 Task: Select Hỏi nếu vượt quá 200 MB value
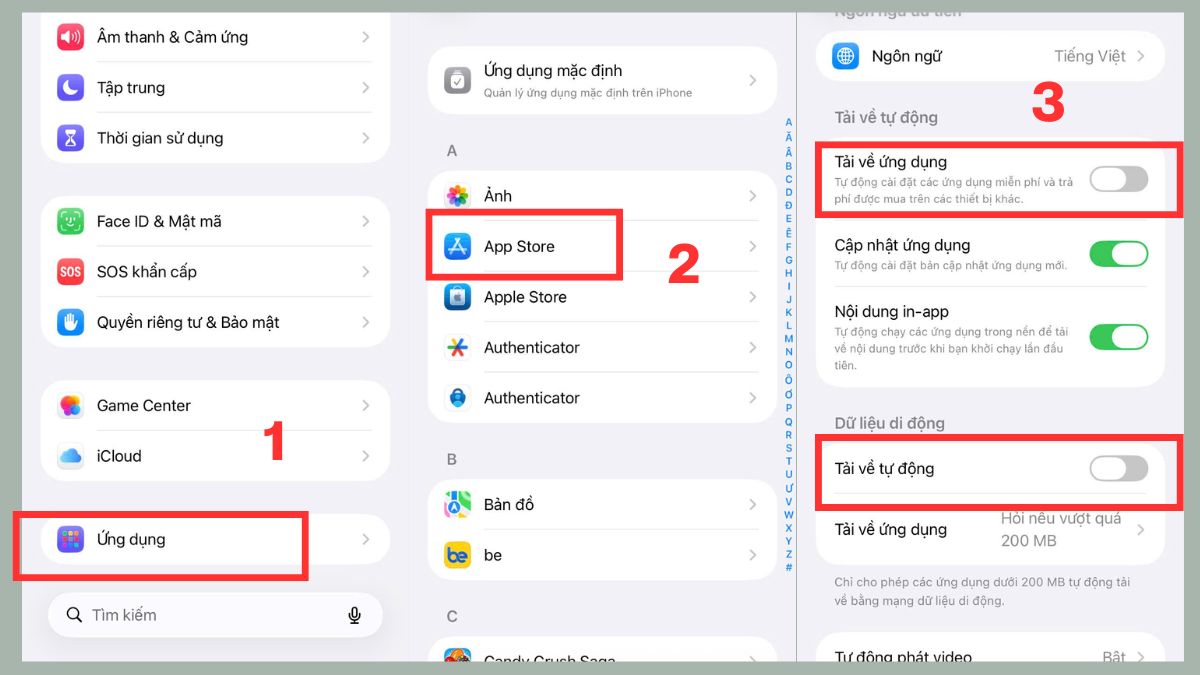[x=1061, y=529]
